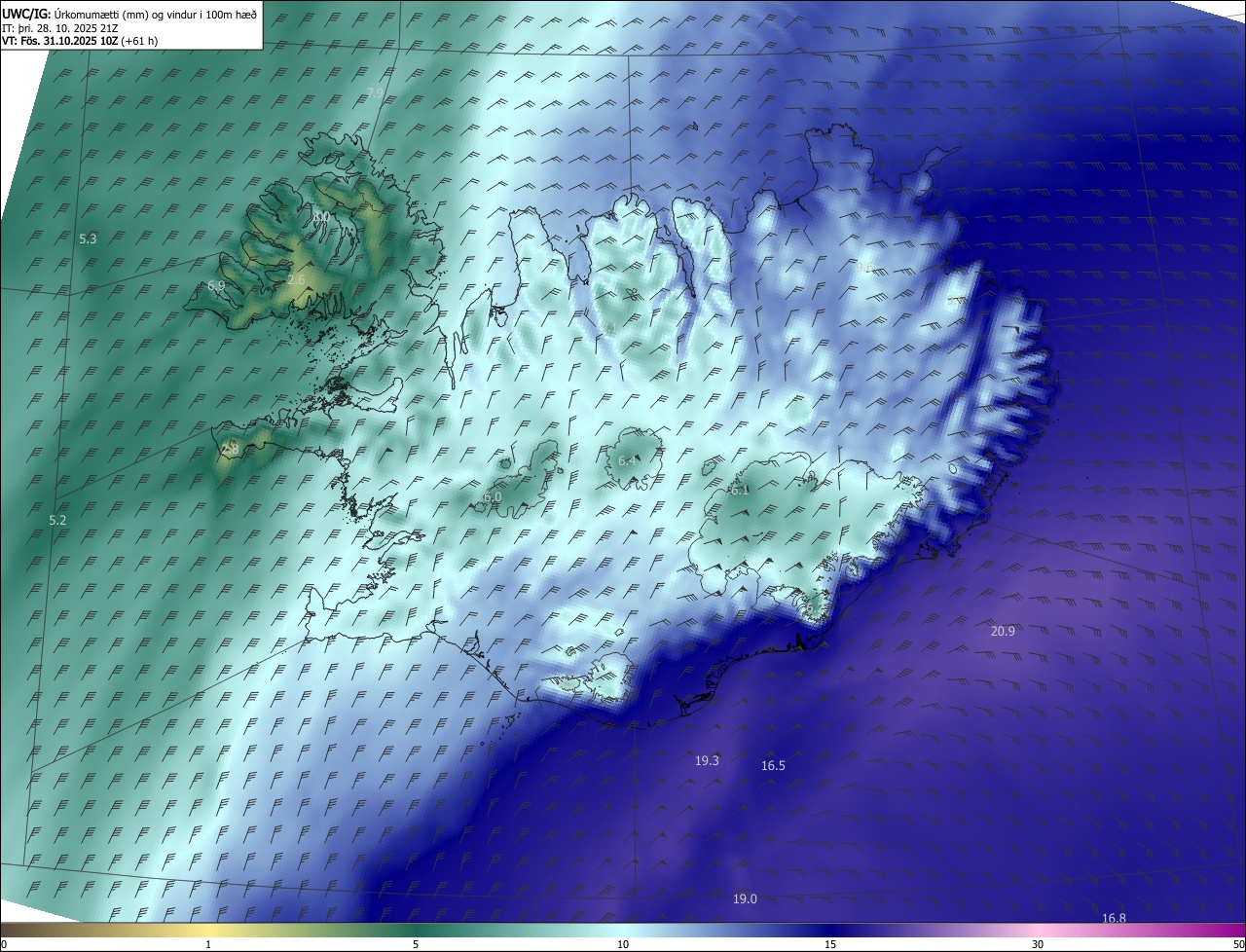Click the 5.3 value label
1246x952 pixels.
[x=88, y=238]
